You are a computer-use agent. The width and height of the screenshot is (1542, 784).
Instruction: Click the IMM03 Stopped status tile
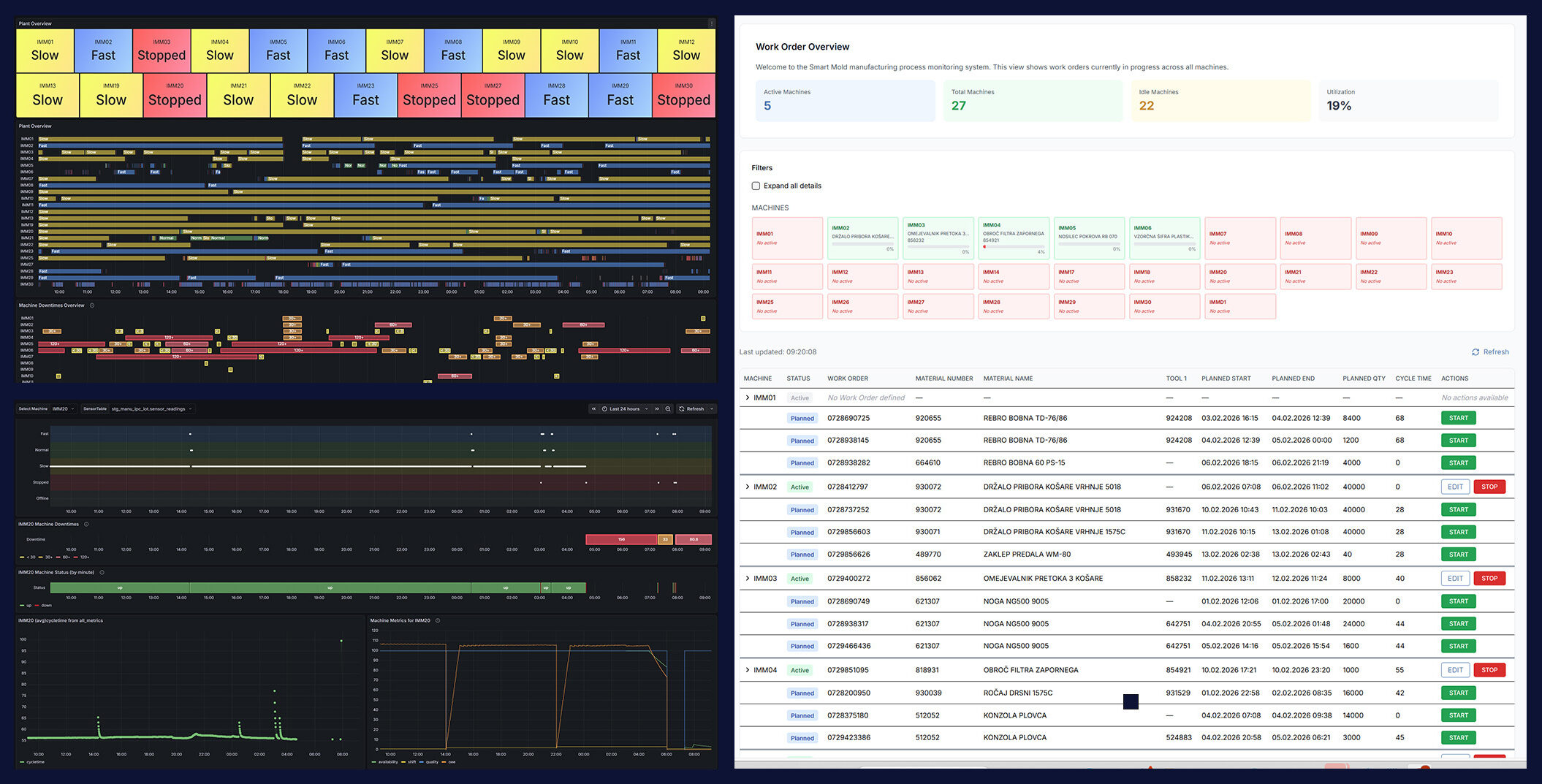coord(162,50)
